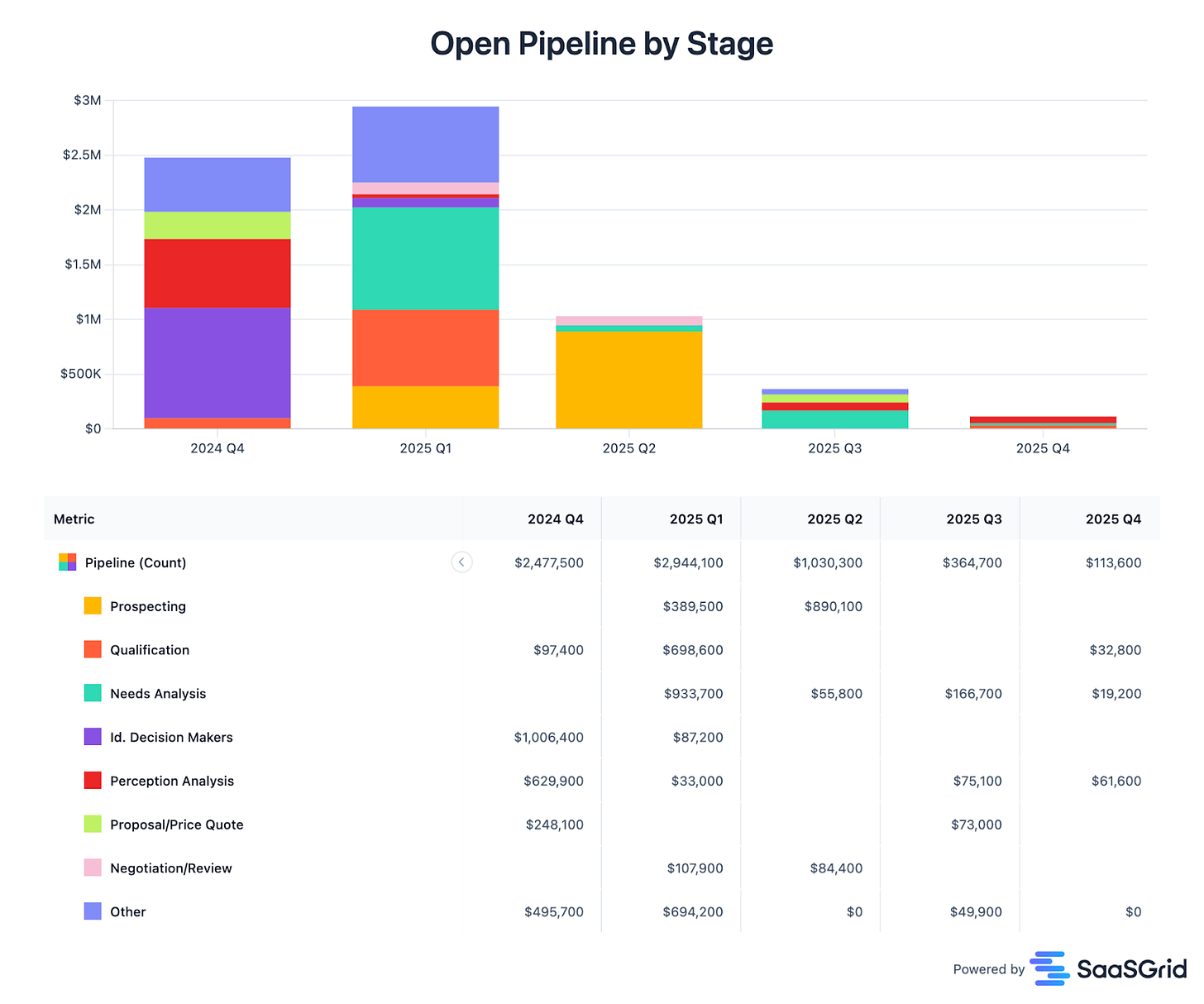Select the 2025 Q1 column header
Viewport: 1204px width, 1004px height.
(695, 519)
